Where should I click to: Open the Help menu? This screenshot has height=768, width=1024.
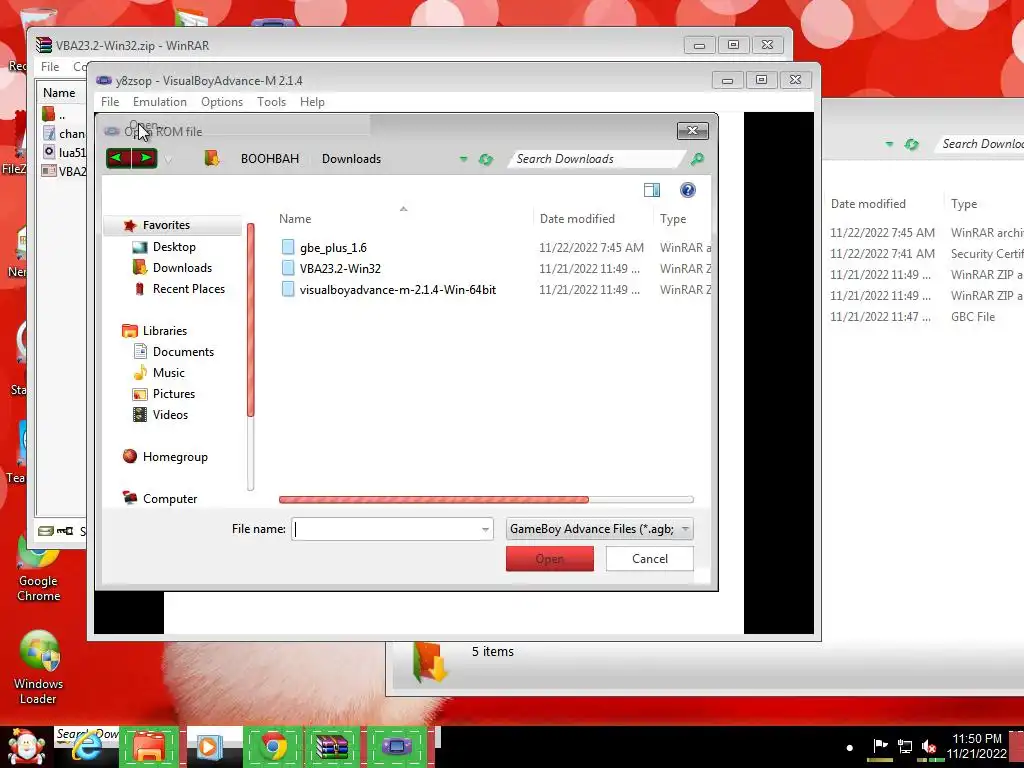pos(312,102)
